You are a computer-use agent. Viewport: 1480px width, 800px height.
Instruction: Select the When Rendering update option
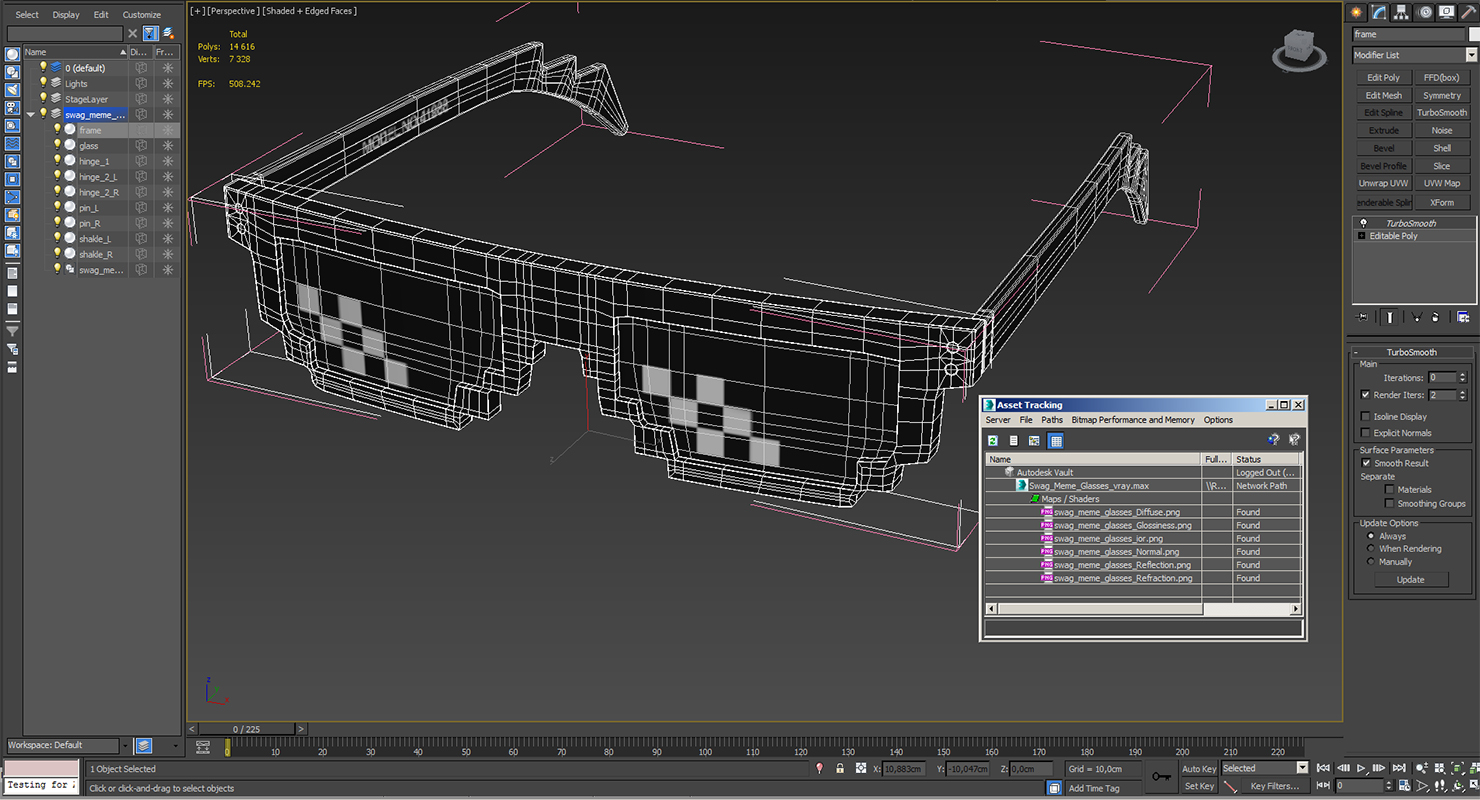[x=1371, y=548]
